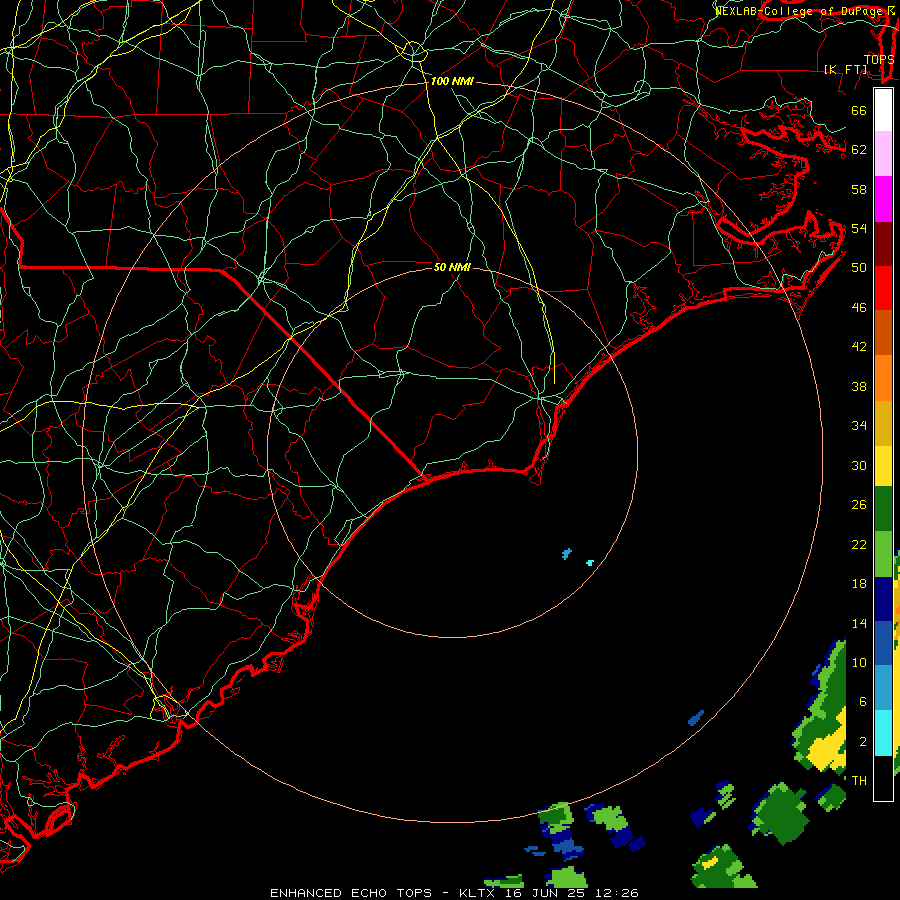This screenshot has width=900, height=900.
Task: Click the '2' legend value
Action: click(863, 741)
